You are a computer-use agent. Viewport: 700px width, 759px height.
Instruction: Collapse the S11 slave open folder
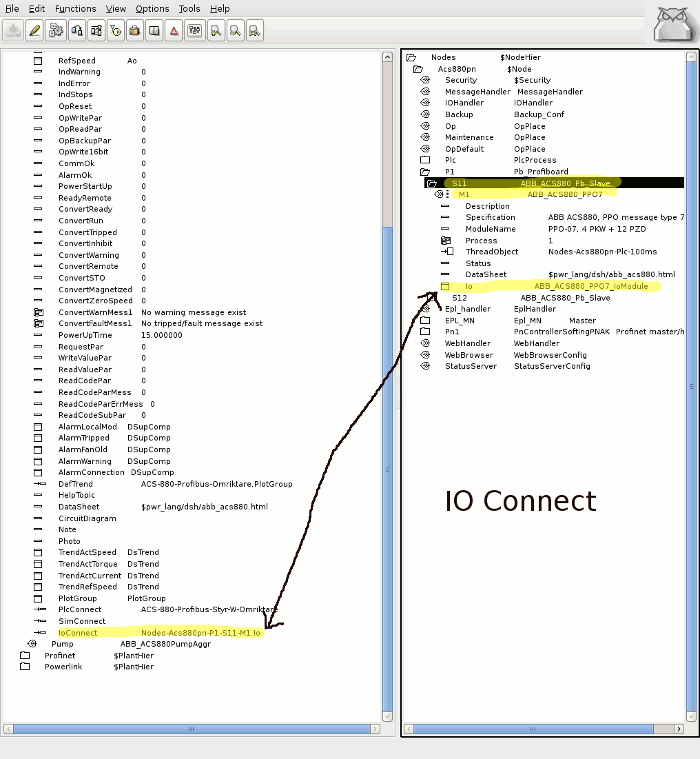click(432, 183)
